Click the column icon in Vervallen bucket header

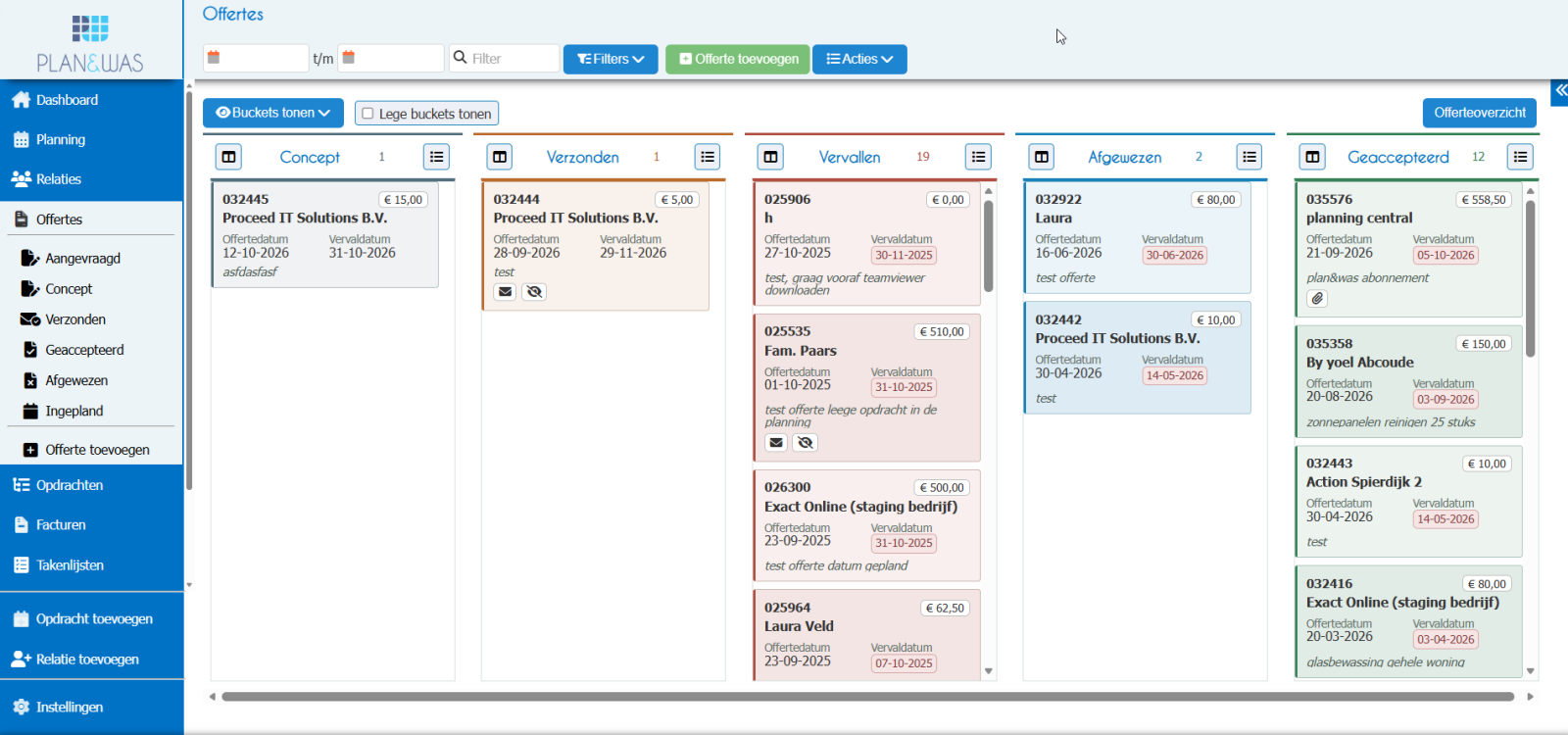tap(770, 157)
